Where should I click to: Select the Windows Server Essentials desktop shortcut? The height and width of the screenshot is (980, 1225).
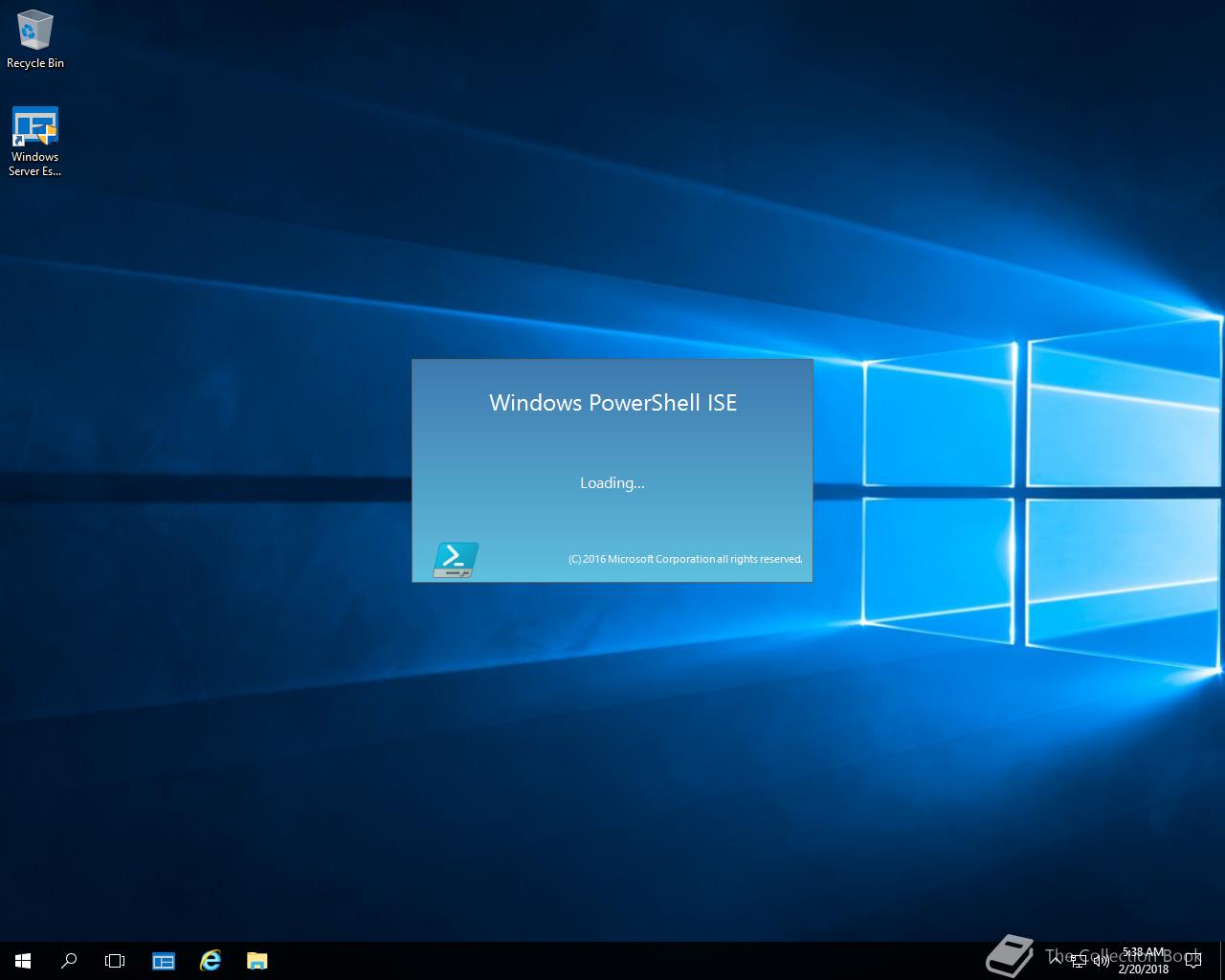[x=35, y=142]
